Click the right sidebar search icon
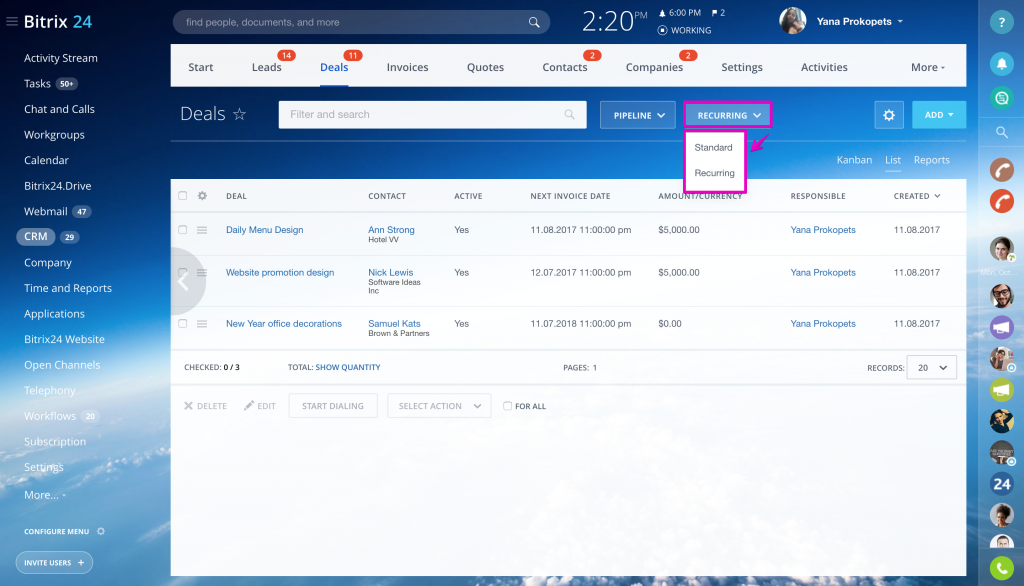Screen dimensions: 1024x586 tap(1001, 133)
